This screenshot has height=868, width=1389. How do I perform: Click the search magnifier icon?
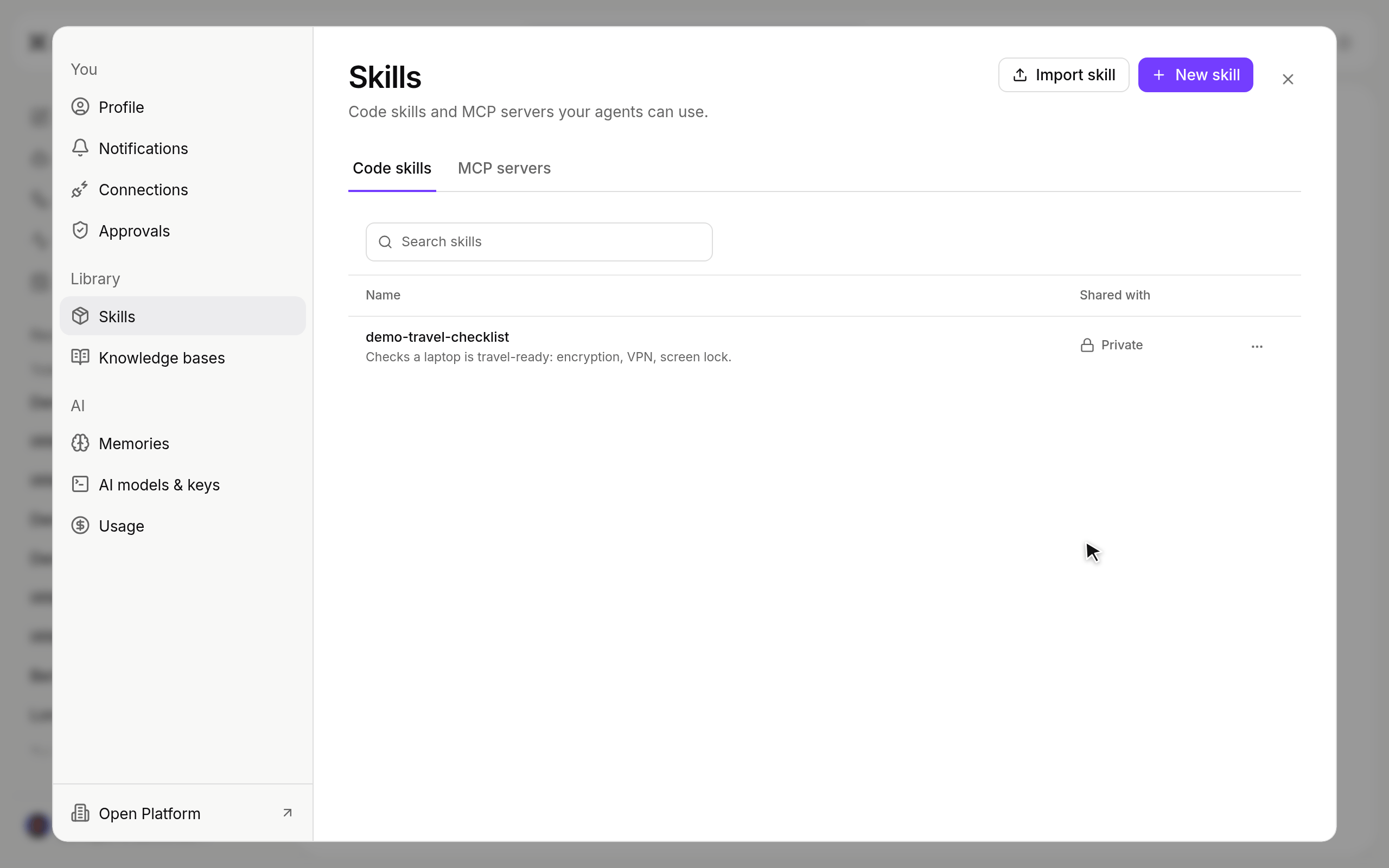pyautogui.click(x=385, y=242)
